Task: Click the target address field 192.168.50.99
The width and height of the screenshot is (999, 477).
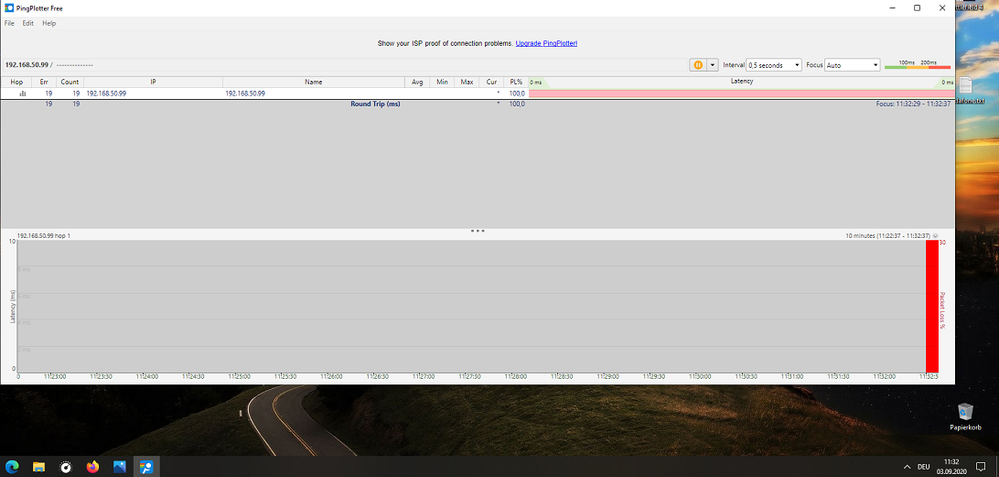Action: pos(27,65)
